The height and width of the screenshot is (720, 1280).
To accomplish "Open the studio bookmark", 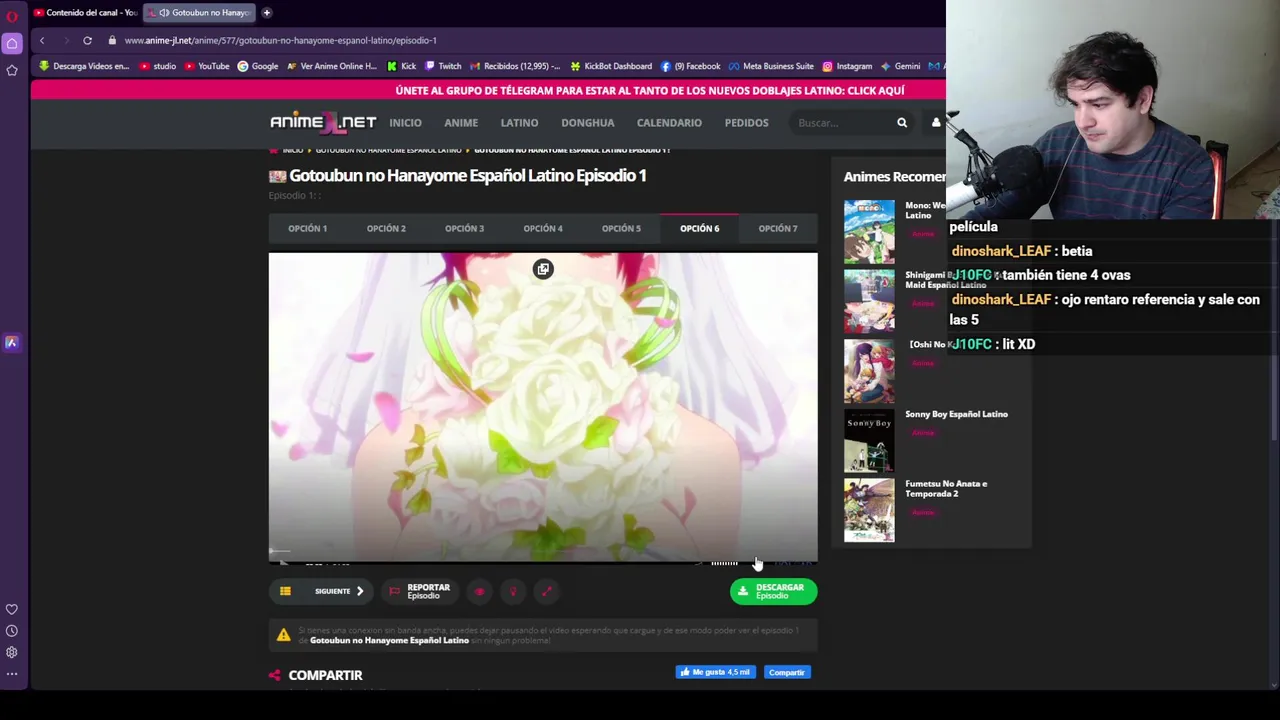I will 158,66.
